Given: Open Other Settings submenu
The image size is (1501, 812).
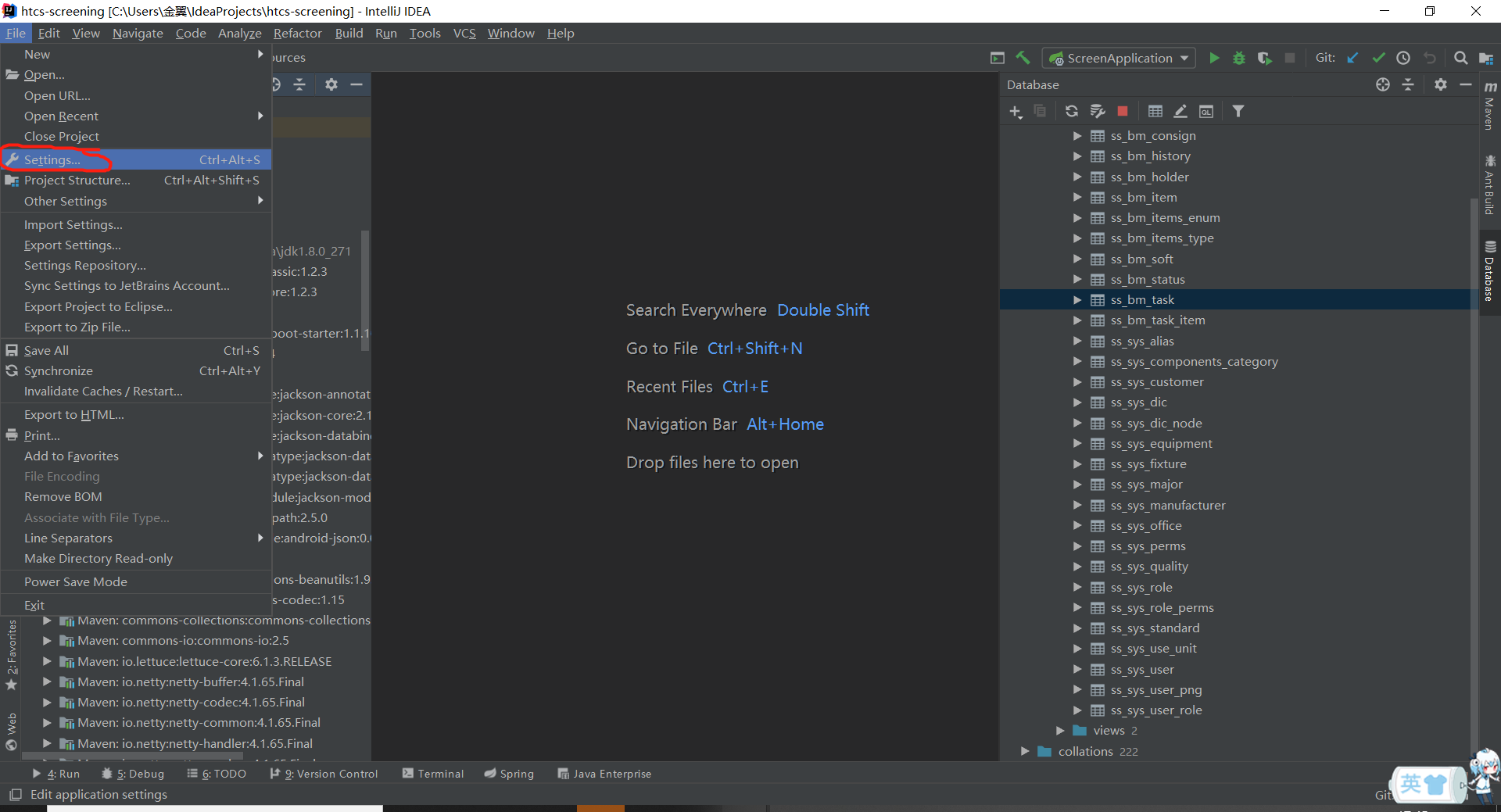Looking at the screenshot, I should [136, 202].
